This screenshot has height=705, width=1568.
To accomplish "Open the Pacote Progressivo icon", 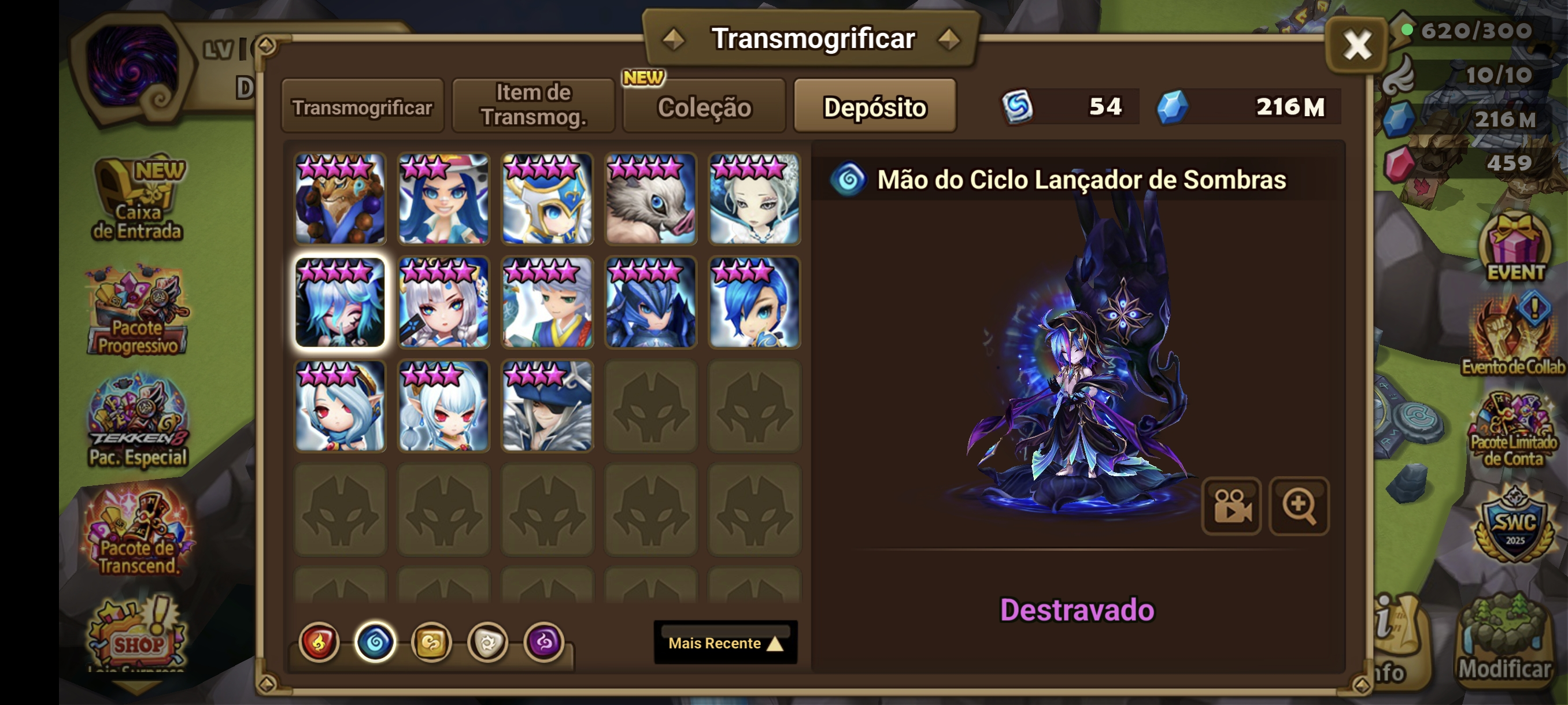I will pyautogui.click(x=138, y=310).
